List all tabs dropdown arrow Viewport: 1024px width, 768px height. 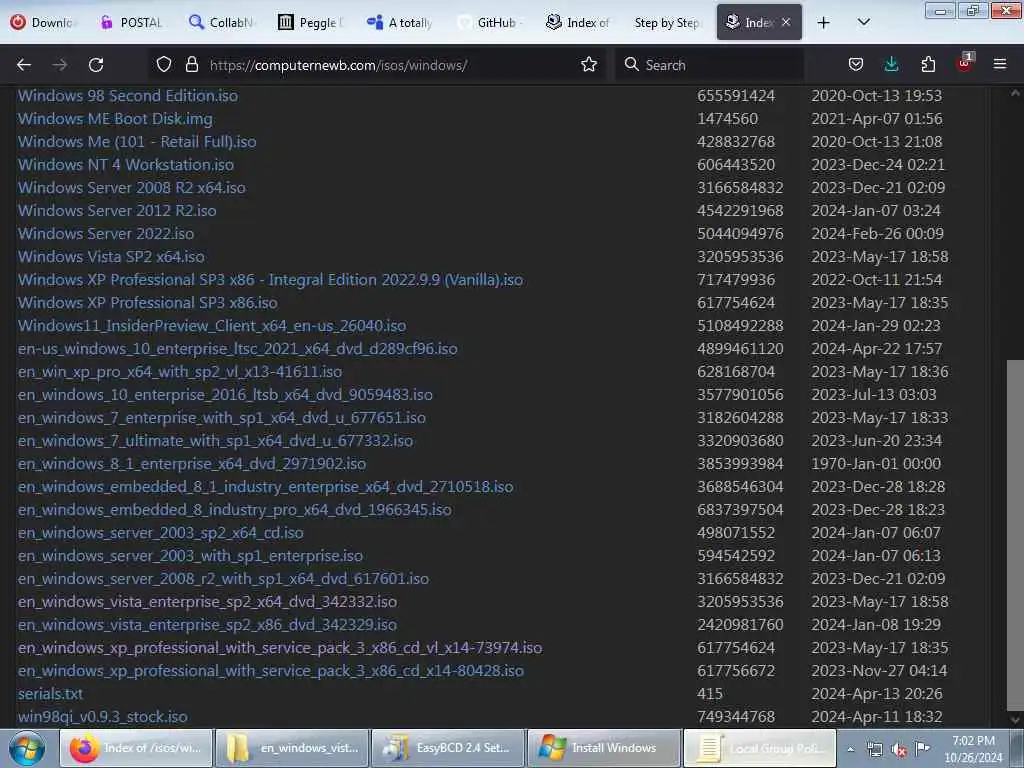(863, 22)
